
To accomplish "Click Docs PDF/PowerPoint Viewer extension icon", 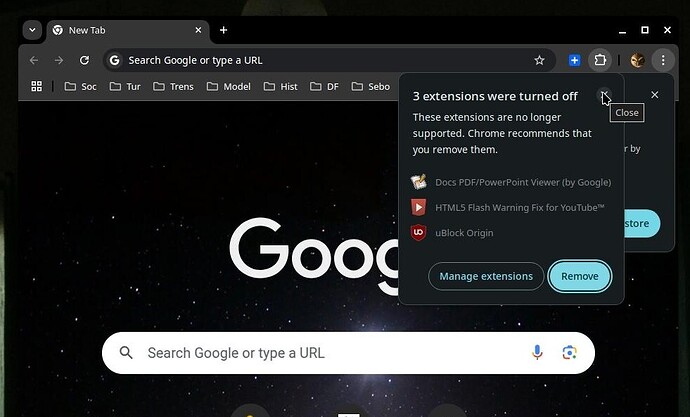I will point(418,182).
